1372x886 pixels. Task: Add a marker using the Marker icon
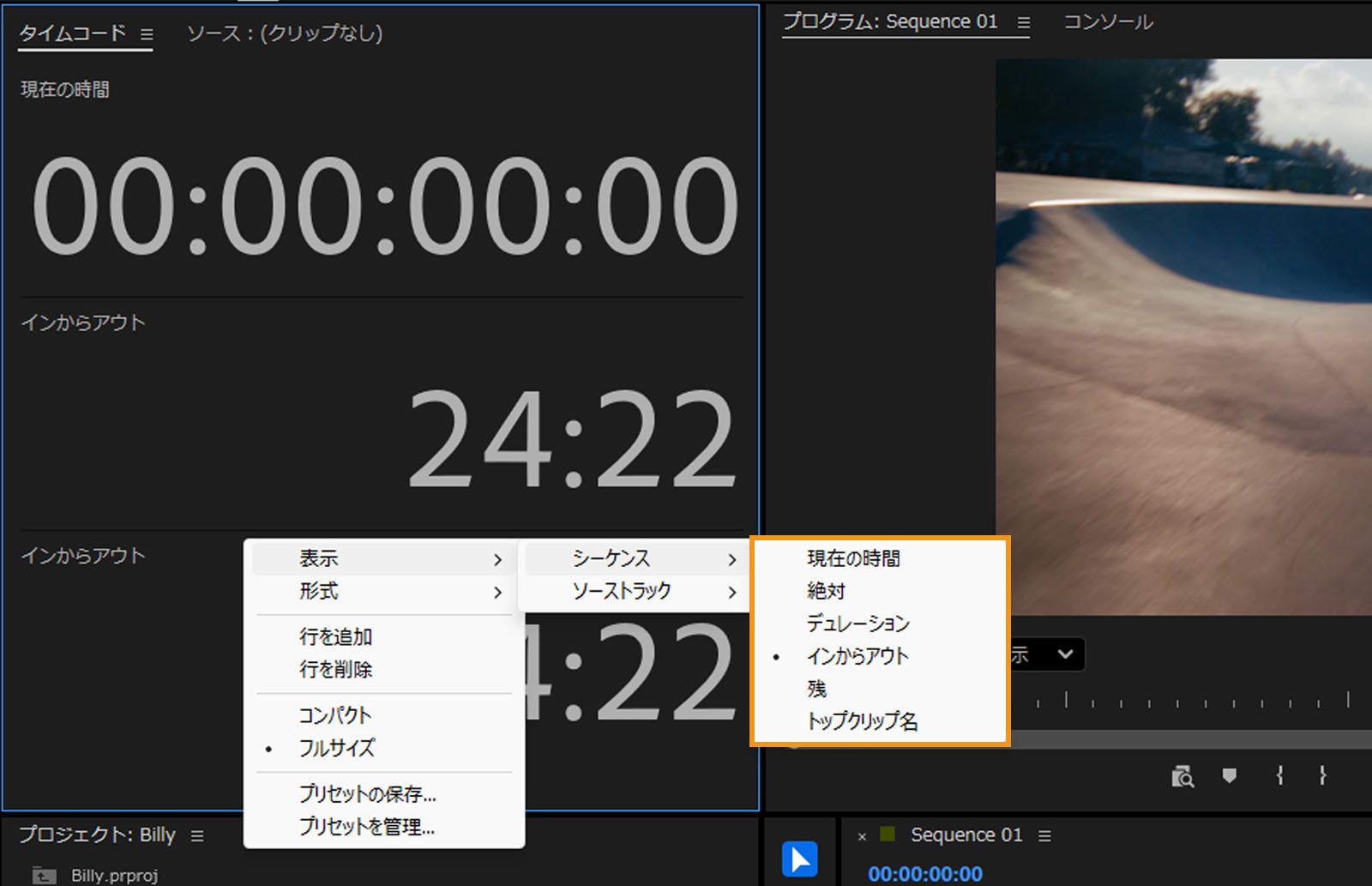tap(1229, 776)
